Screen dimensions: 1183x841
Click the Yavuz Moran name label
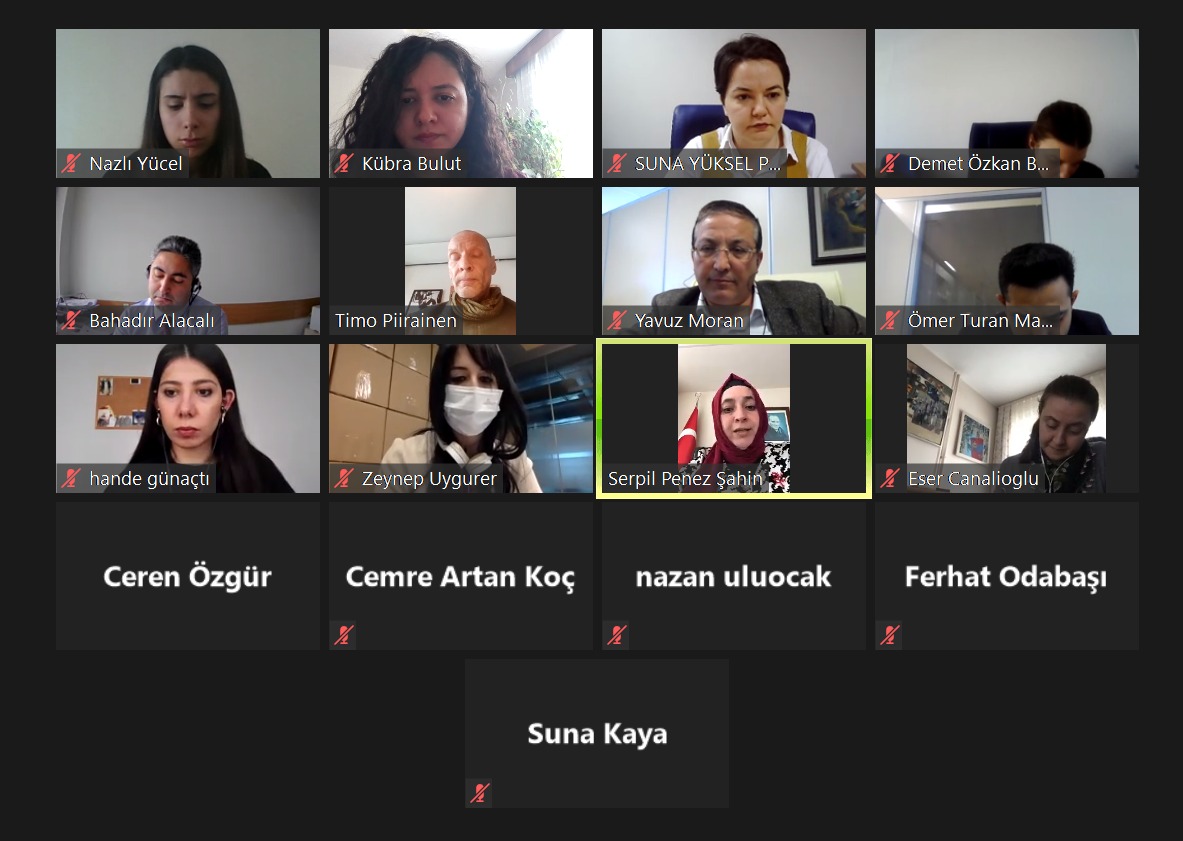pos(689,321)
